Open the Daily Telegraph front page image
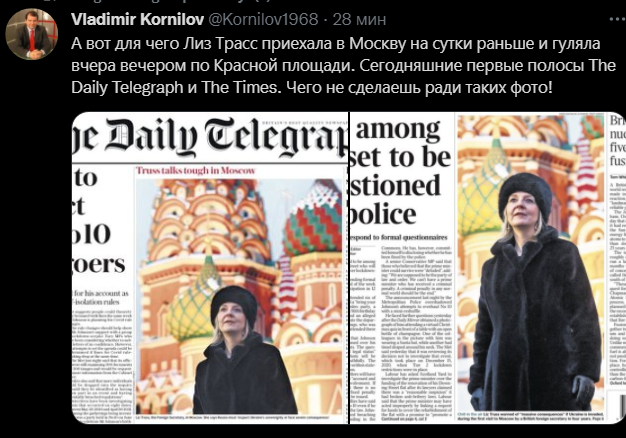The width and height of the screenshot is (626, 438). 210,268
